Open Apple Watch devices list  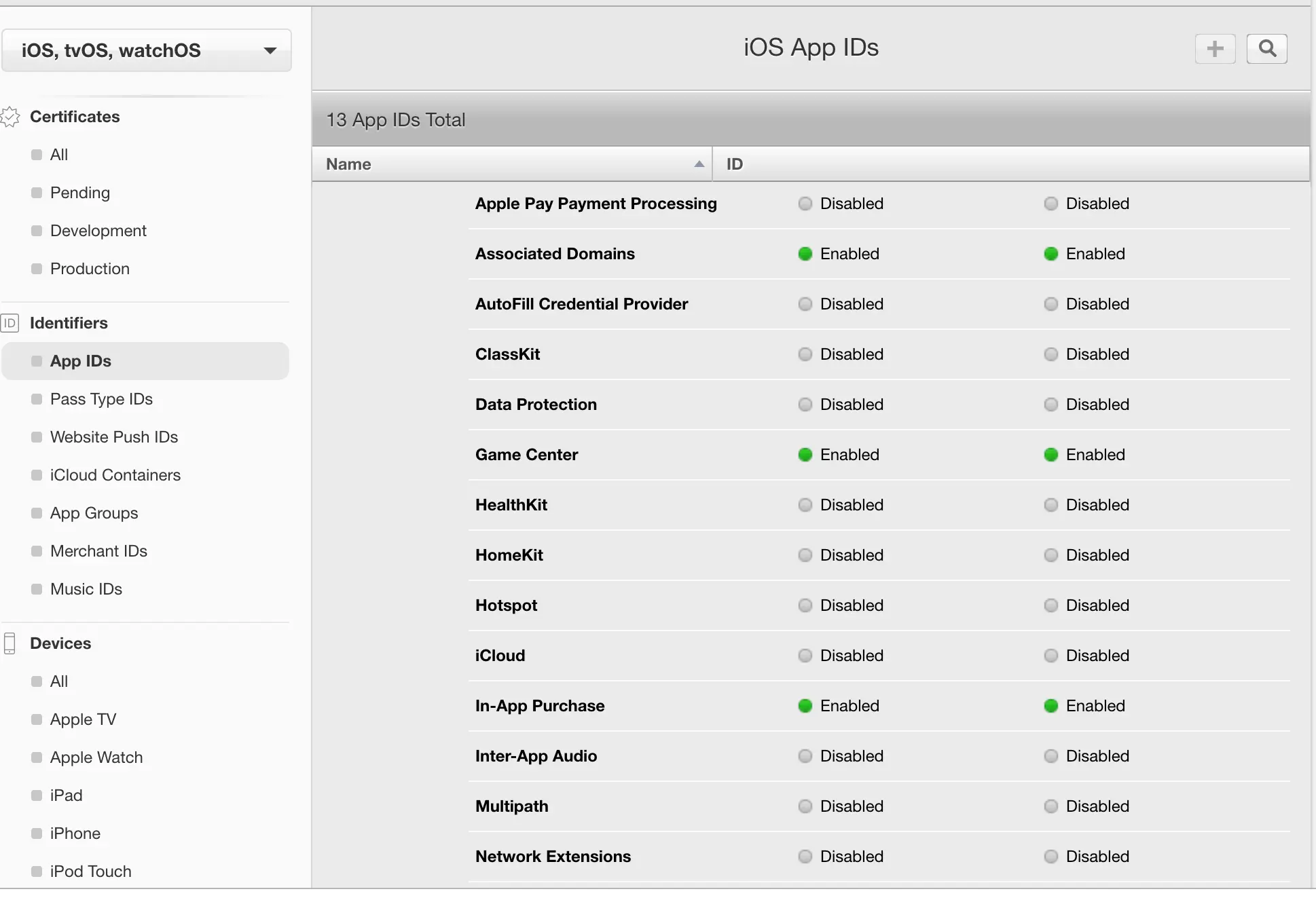96,757
